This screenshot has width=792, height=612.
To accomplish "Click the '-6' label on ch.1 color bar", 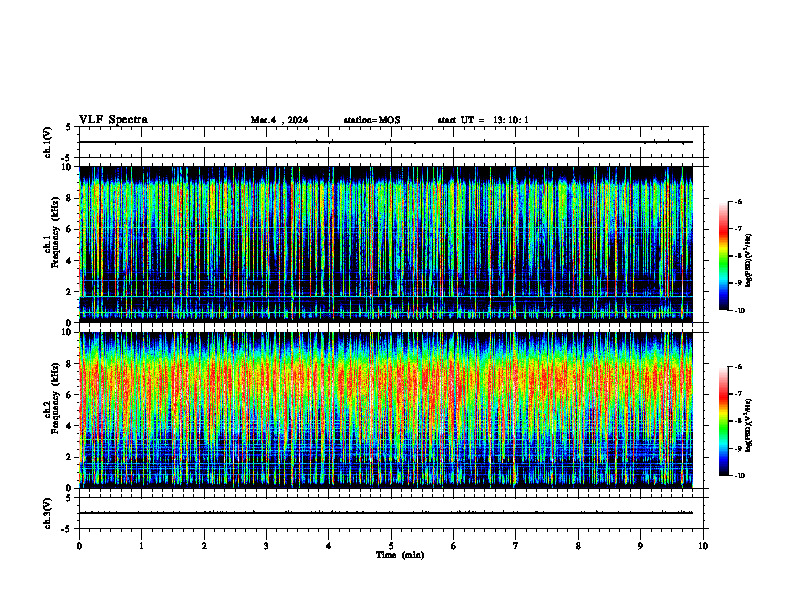I will pyautogui.click(x=738, y=201).
